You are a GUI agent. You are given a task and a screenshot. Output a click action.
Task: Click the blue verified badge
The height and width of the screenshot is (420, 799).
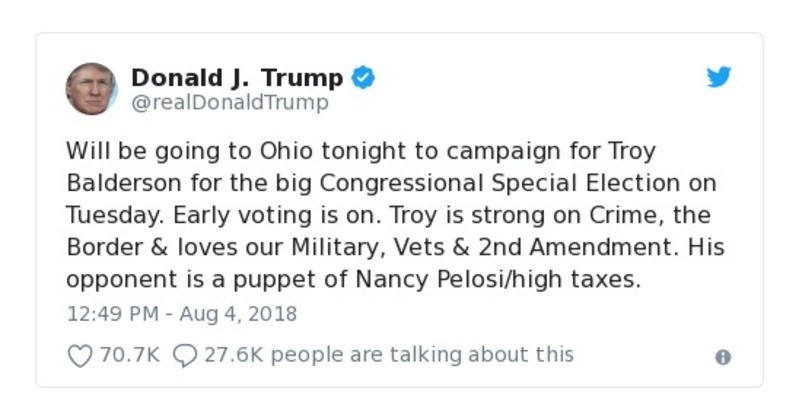[363, 77]
